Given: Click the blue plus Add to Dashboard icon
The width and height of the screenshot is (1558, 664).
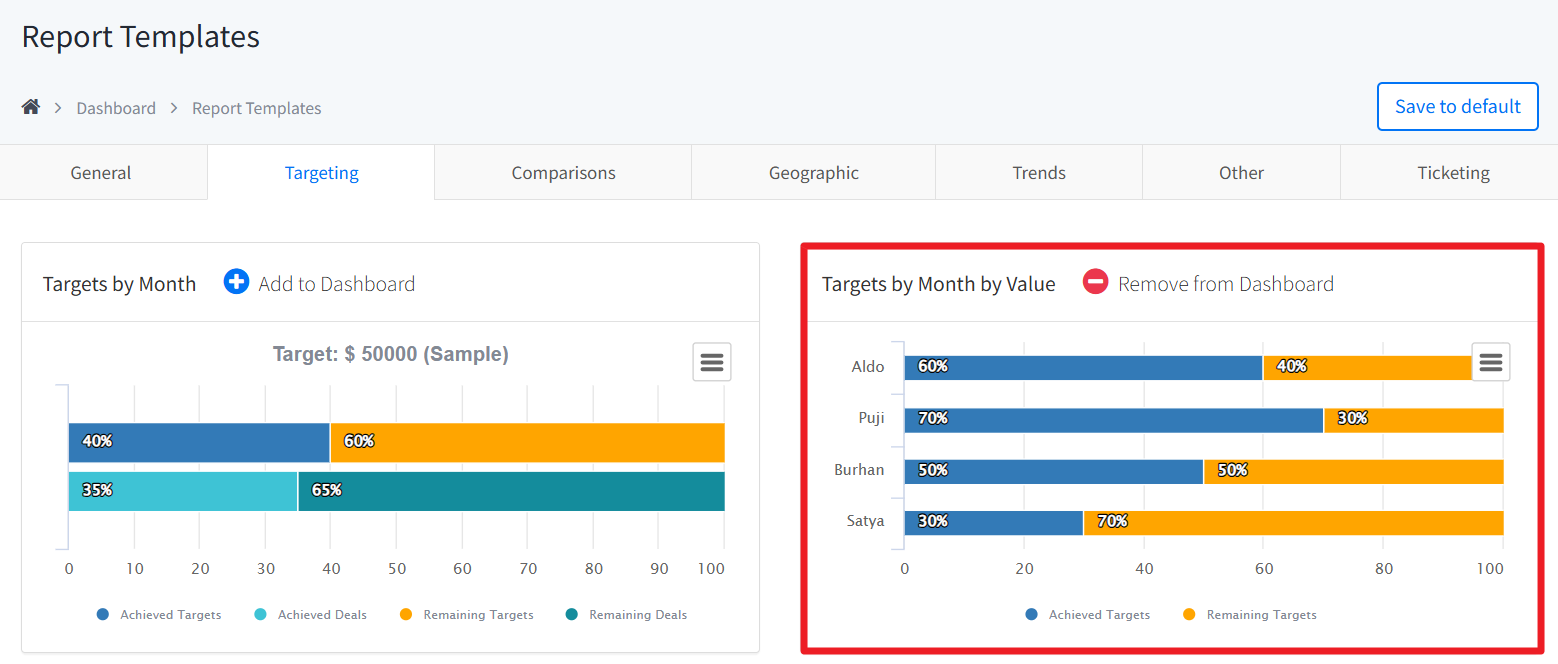Looking at the screenshot, I should (236, 283).
